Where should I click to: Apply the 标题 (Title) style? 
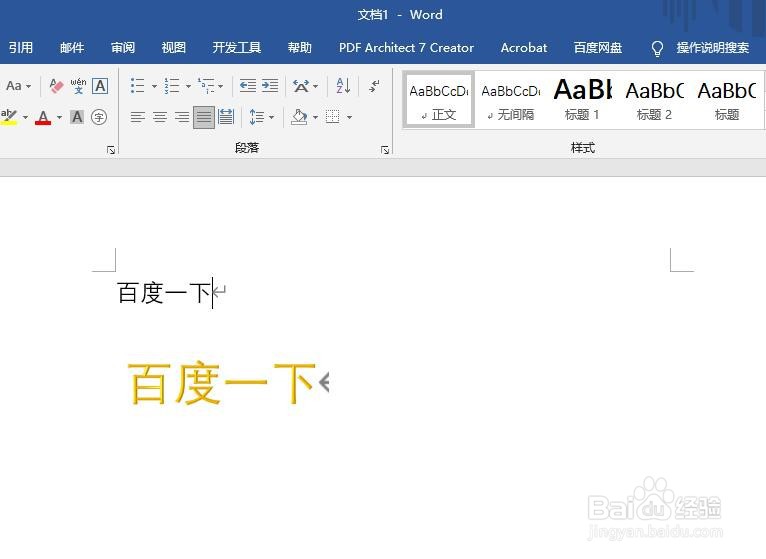coord(726,101)
